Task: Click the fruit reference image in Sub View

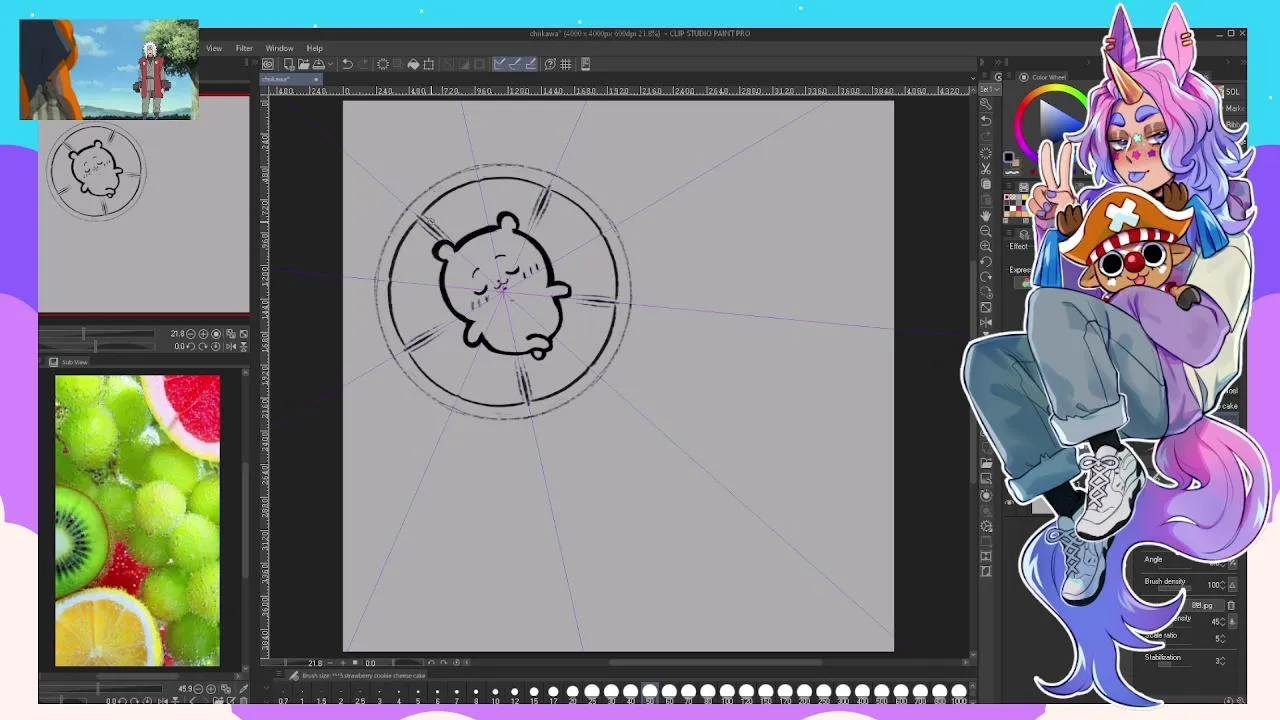Action: 137,521
